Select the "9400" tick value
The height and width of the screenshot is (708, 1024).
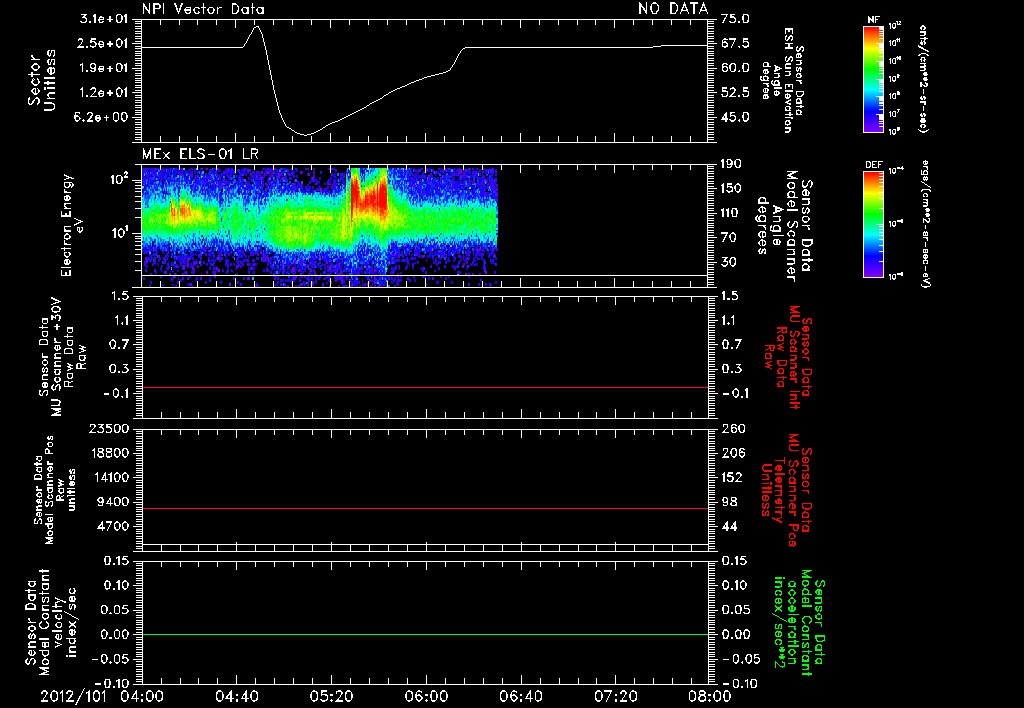pos(114,502)
